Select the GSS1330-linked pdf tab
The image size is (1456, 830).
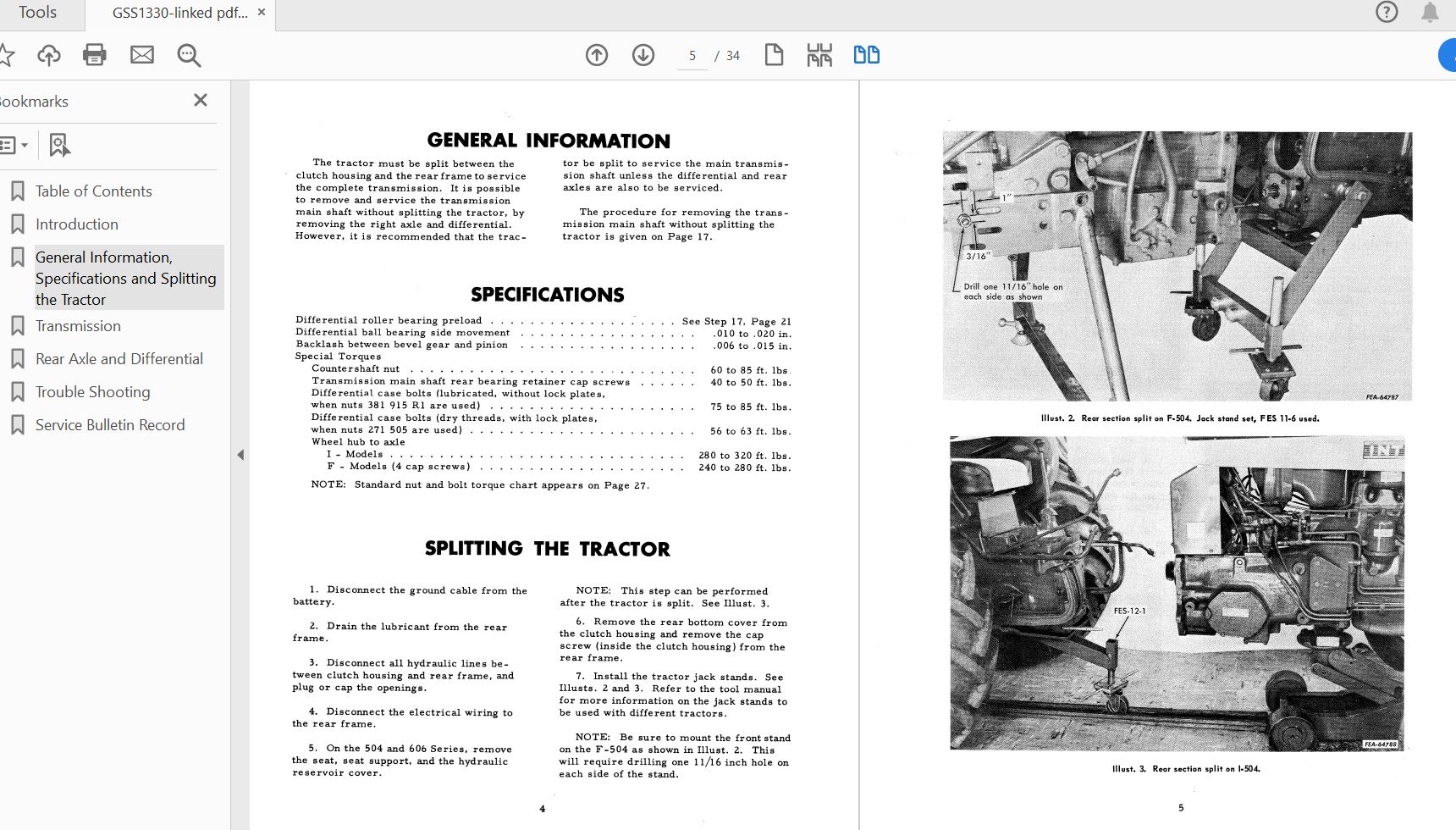click(179, 13)
